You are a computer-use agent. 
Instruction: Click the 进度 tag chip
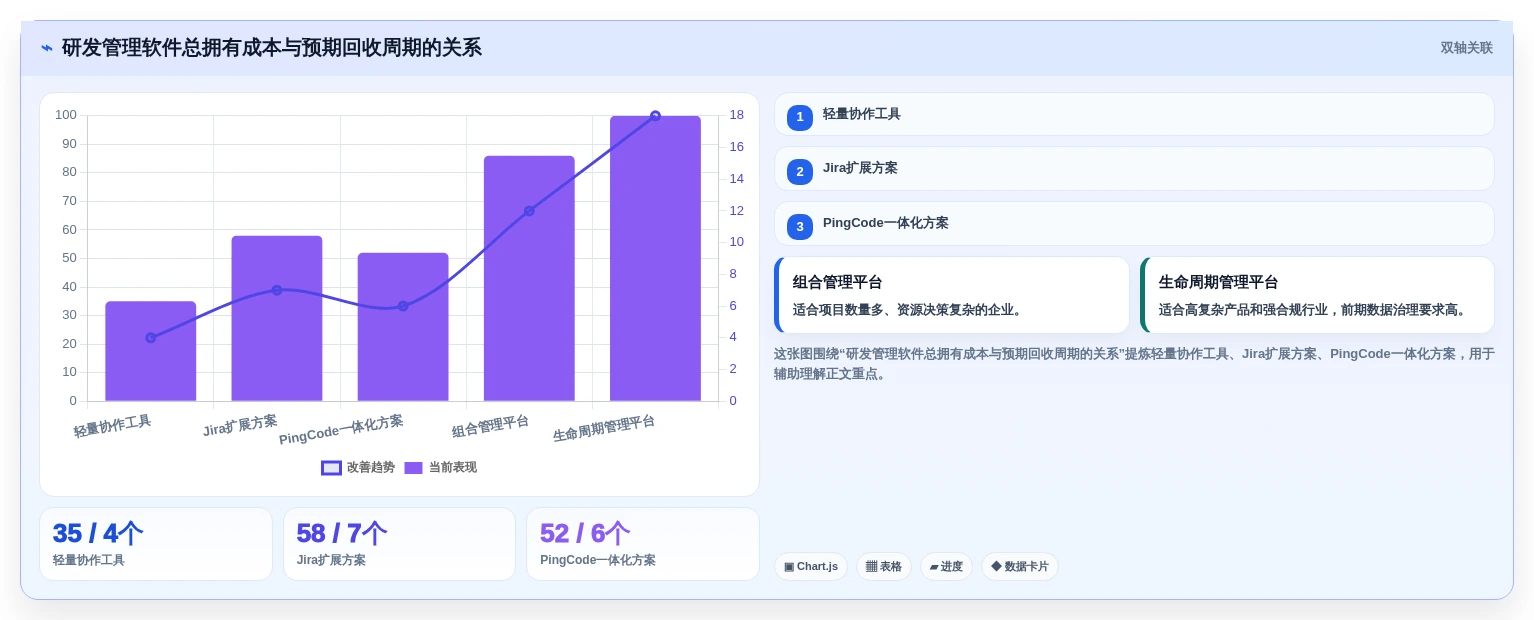click(946, 567)
